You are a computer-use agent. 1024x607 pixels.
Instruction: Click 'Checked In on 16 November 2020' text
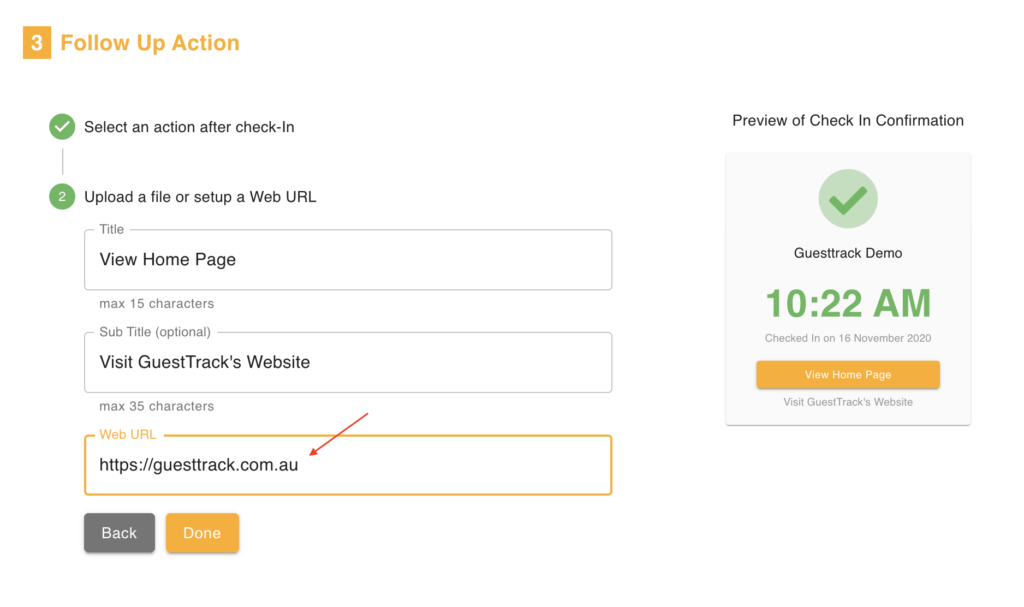click(847, 338)
